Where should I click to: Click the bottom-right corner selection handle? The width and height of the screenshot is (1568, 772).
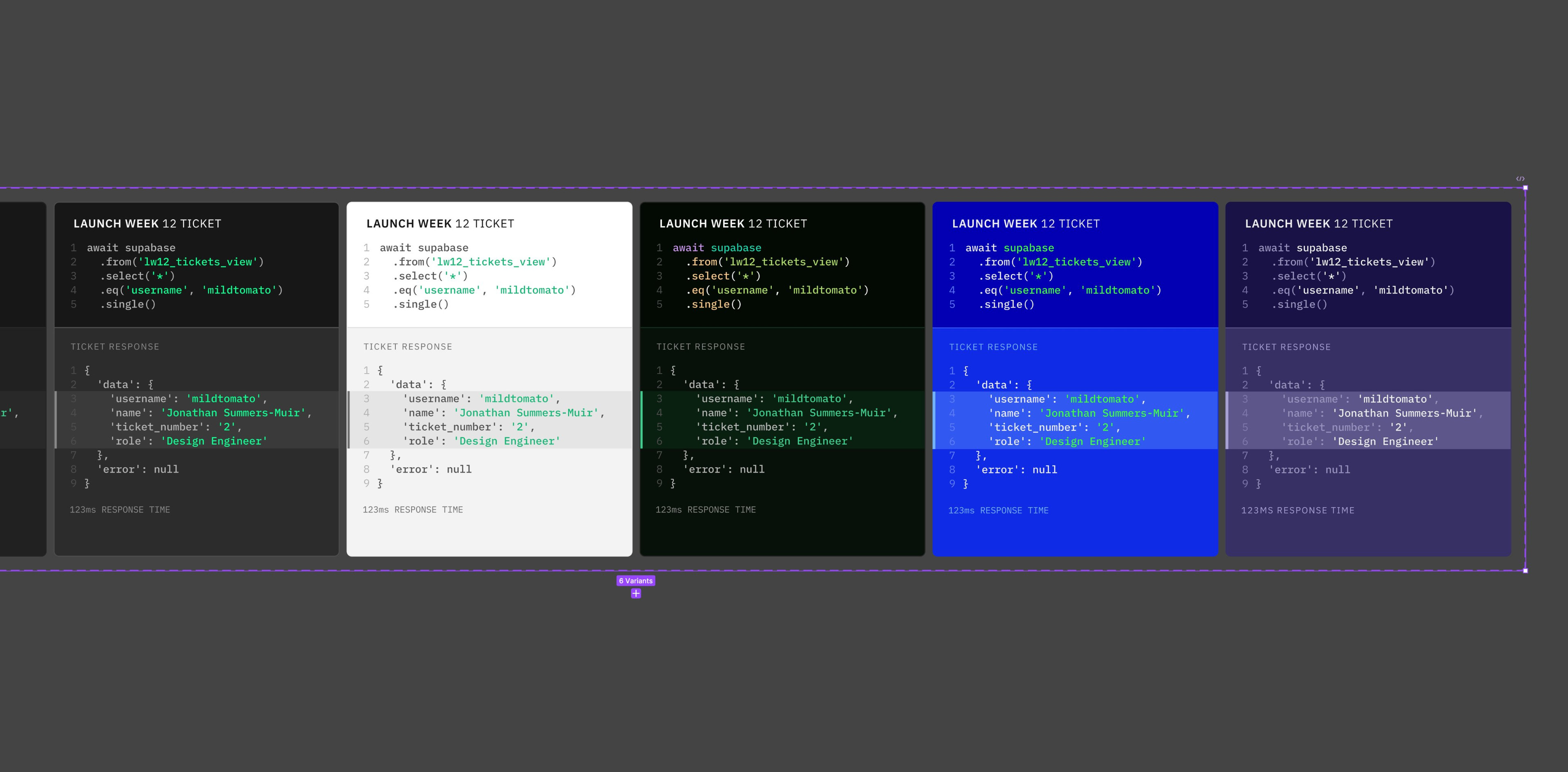click(1525, 571)
